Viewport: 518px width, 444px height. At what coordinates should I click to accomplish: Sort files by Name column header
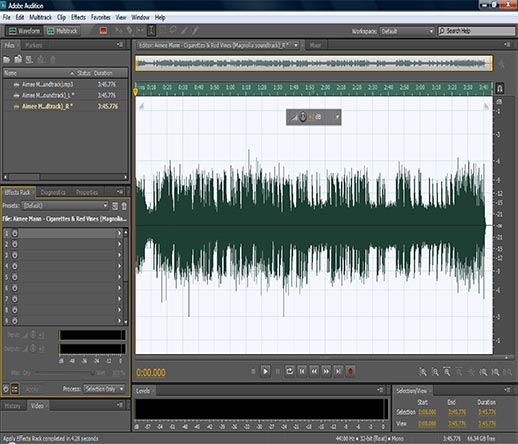click(10, 73)
